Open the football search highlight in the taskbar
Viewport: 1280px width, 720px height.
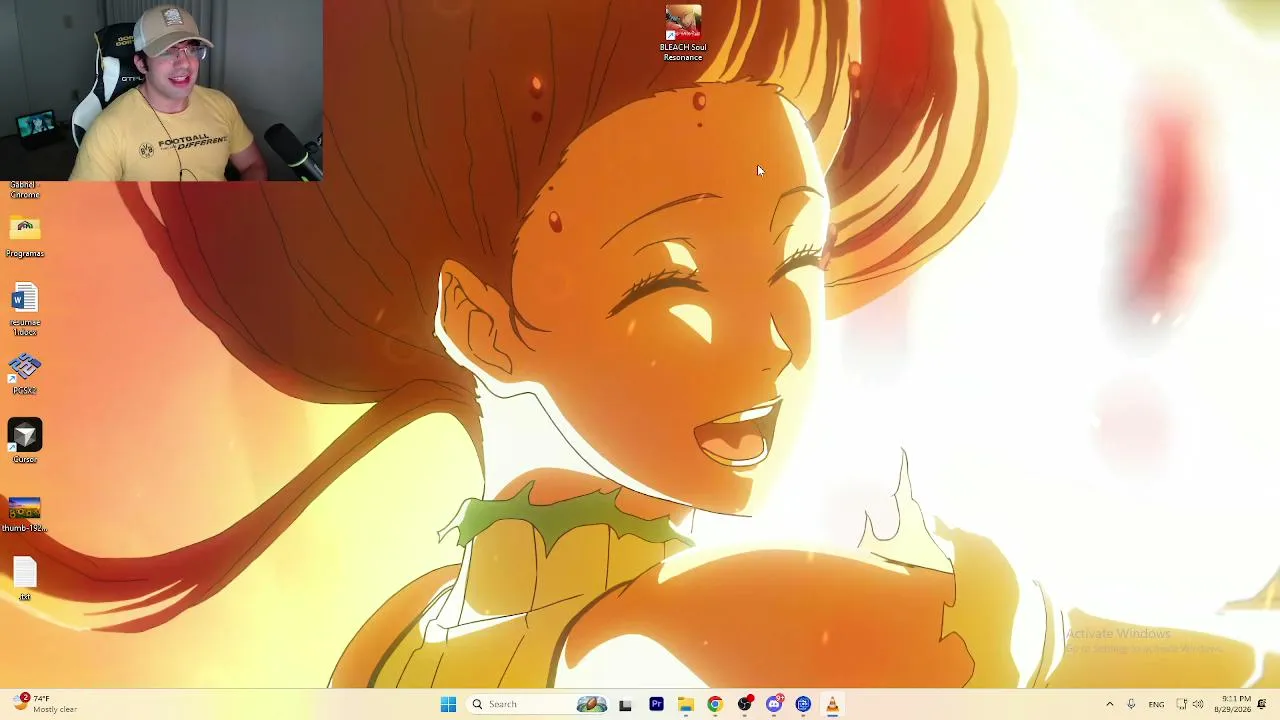[x=591, y=704]
